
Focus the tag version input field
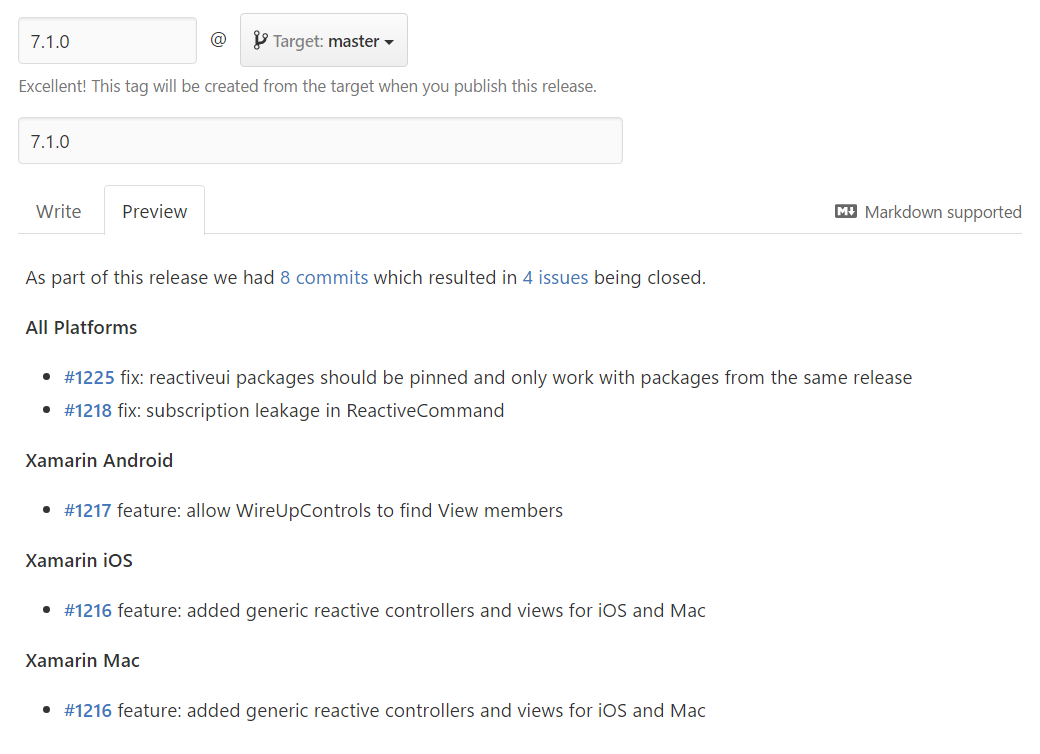click(107, 41)
